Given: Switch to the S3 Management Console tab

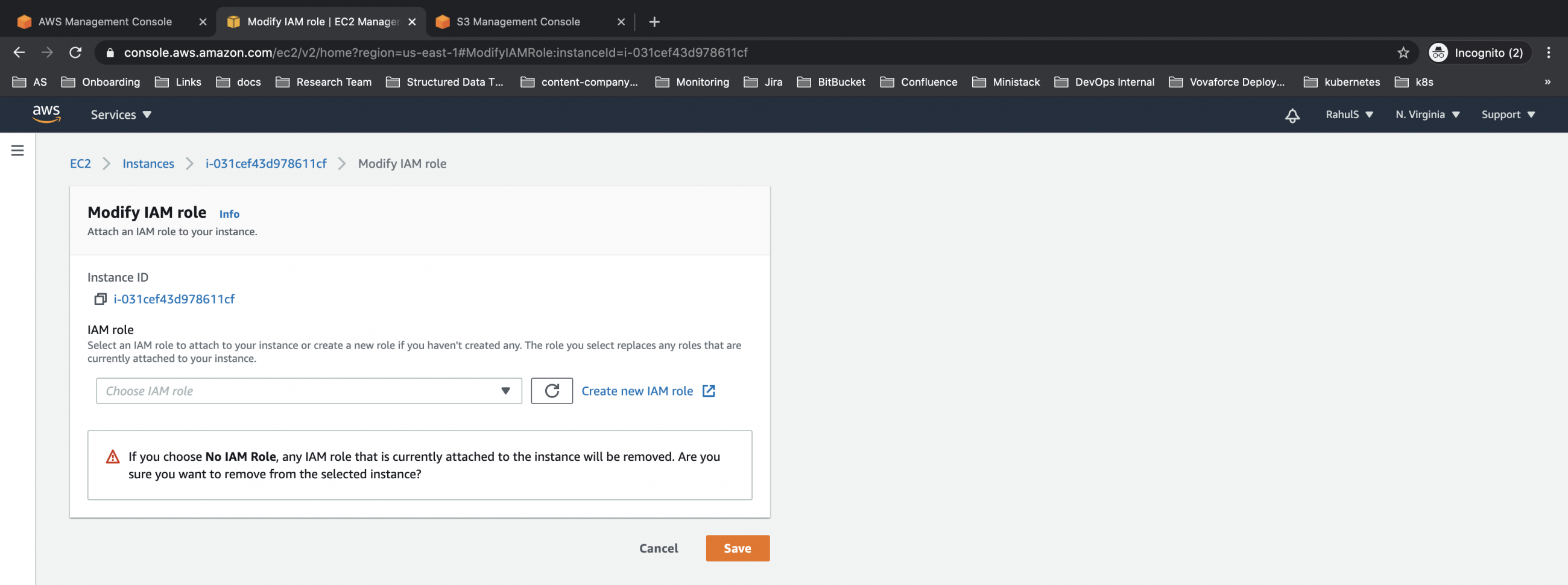Looking at the screenshot, I should 517,21.
